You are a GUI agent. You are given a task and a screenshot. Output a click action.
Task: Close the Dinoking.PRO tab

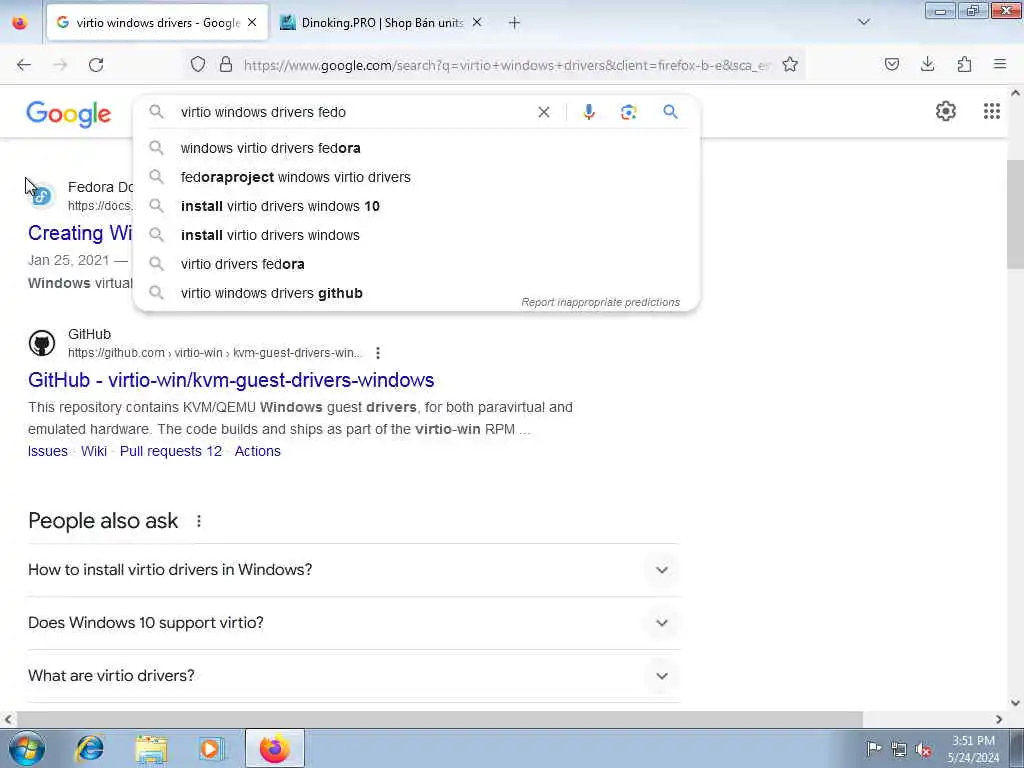477,23
